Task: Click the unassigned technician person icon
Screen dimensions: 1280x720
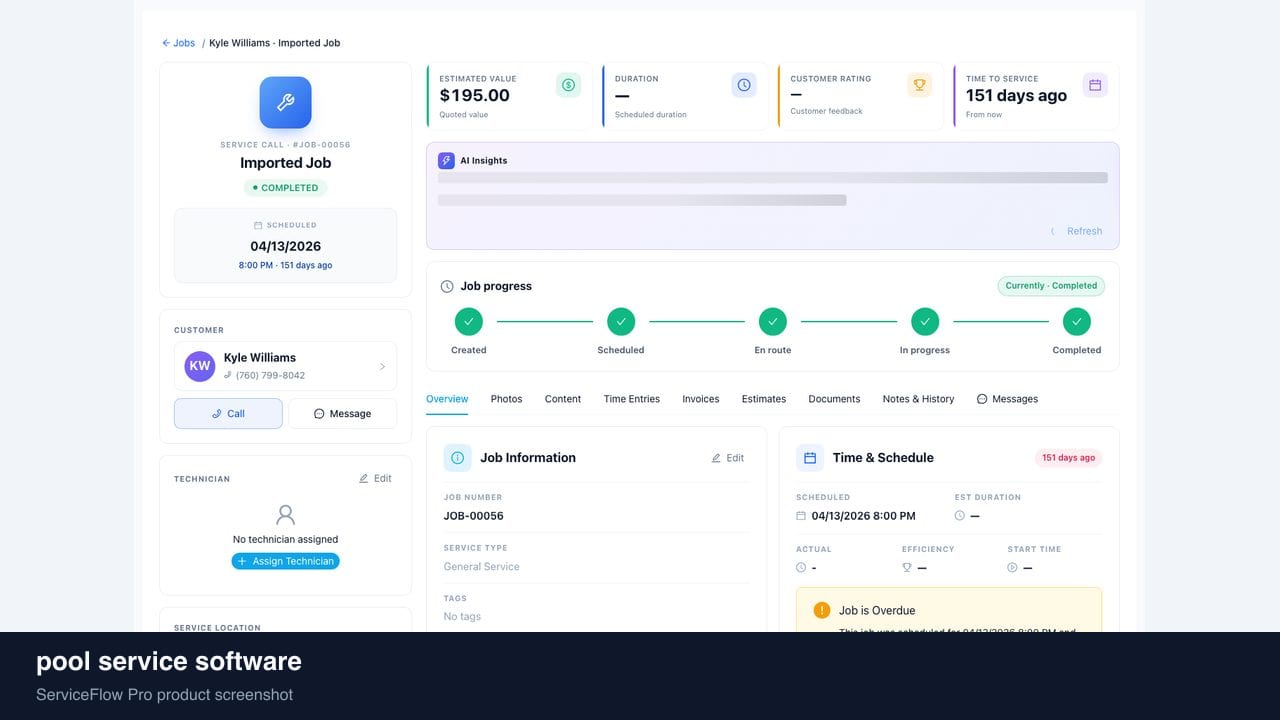Action: coord(285,515)
